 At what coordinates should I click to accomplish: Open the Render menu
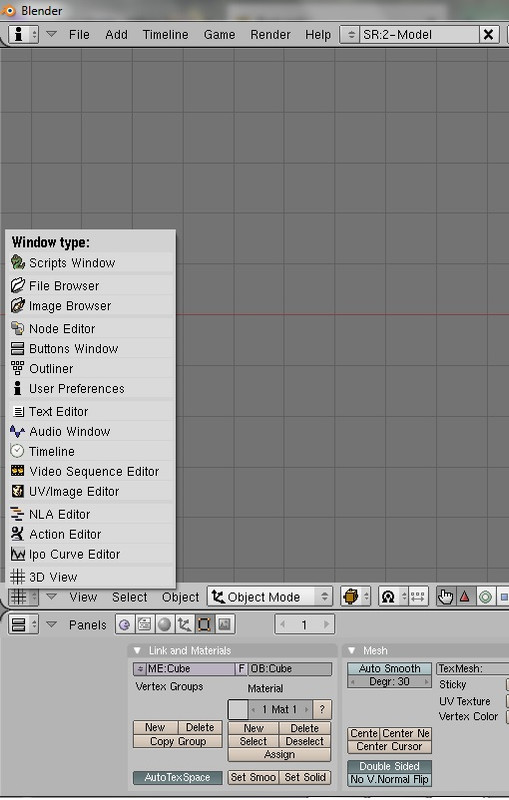(270, 35)
